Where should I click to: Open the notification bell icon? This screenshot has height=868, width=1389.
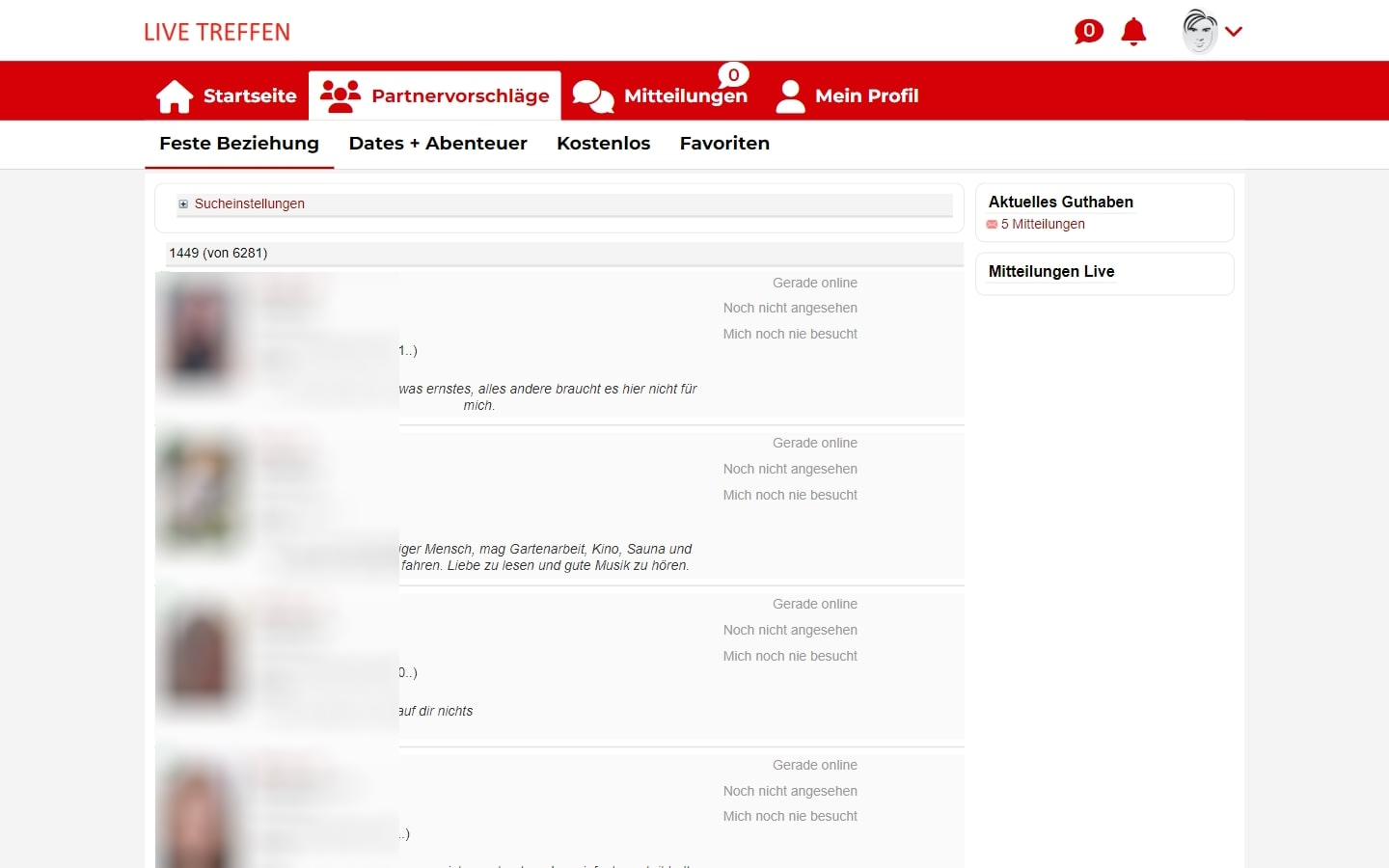(x=1132, y=32)
